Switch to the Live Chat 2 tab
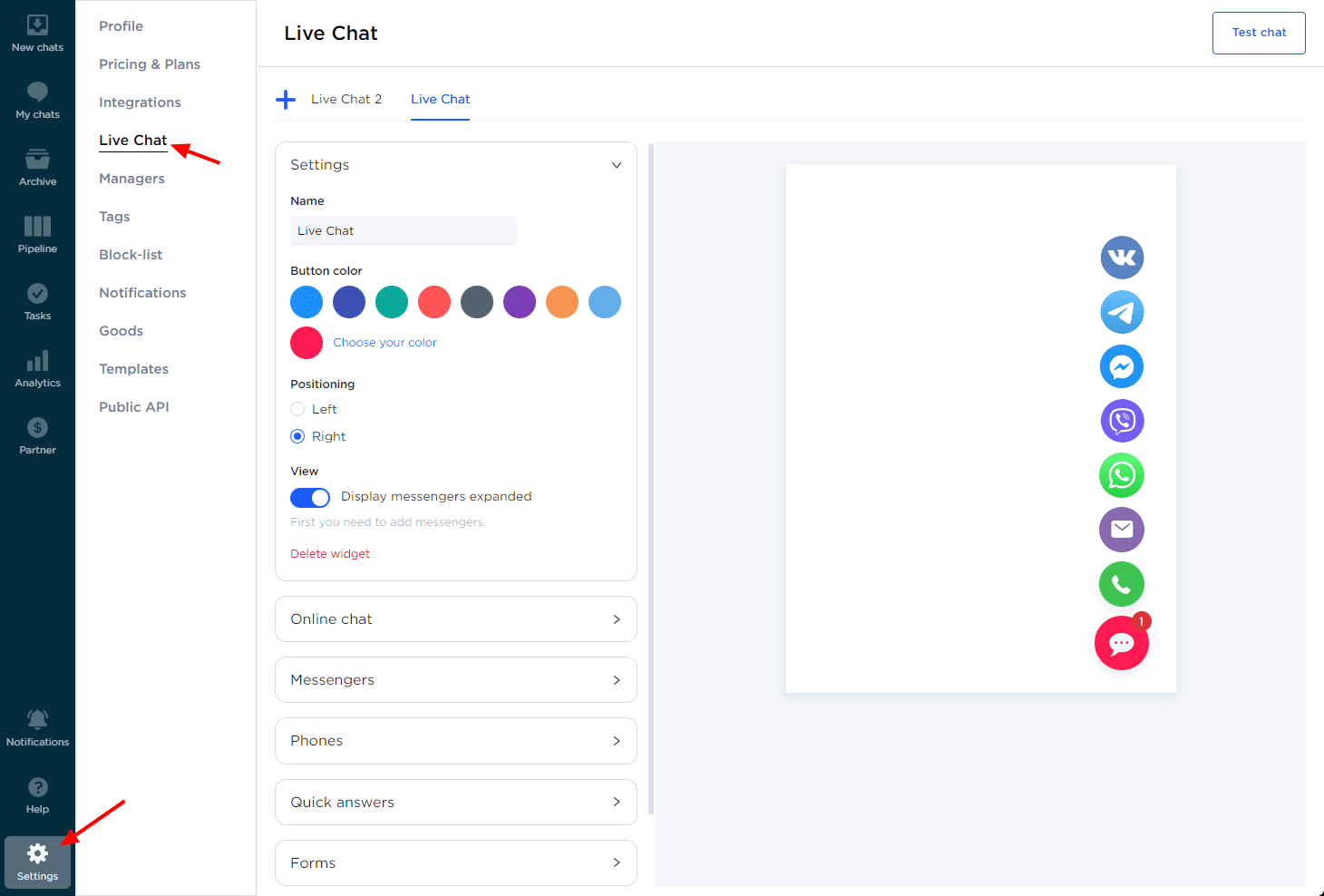This screenshot has height=896, width=1324. coord(346,100)
